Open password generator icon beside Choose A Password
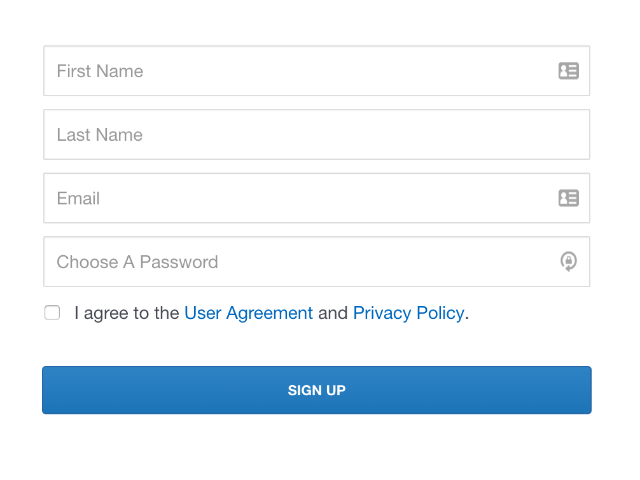 (x=569, y=262)
